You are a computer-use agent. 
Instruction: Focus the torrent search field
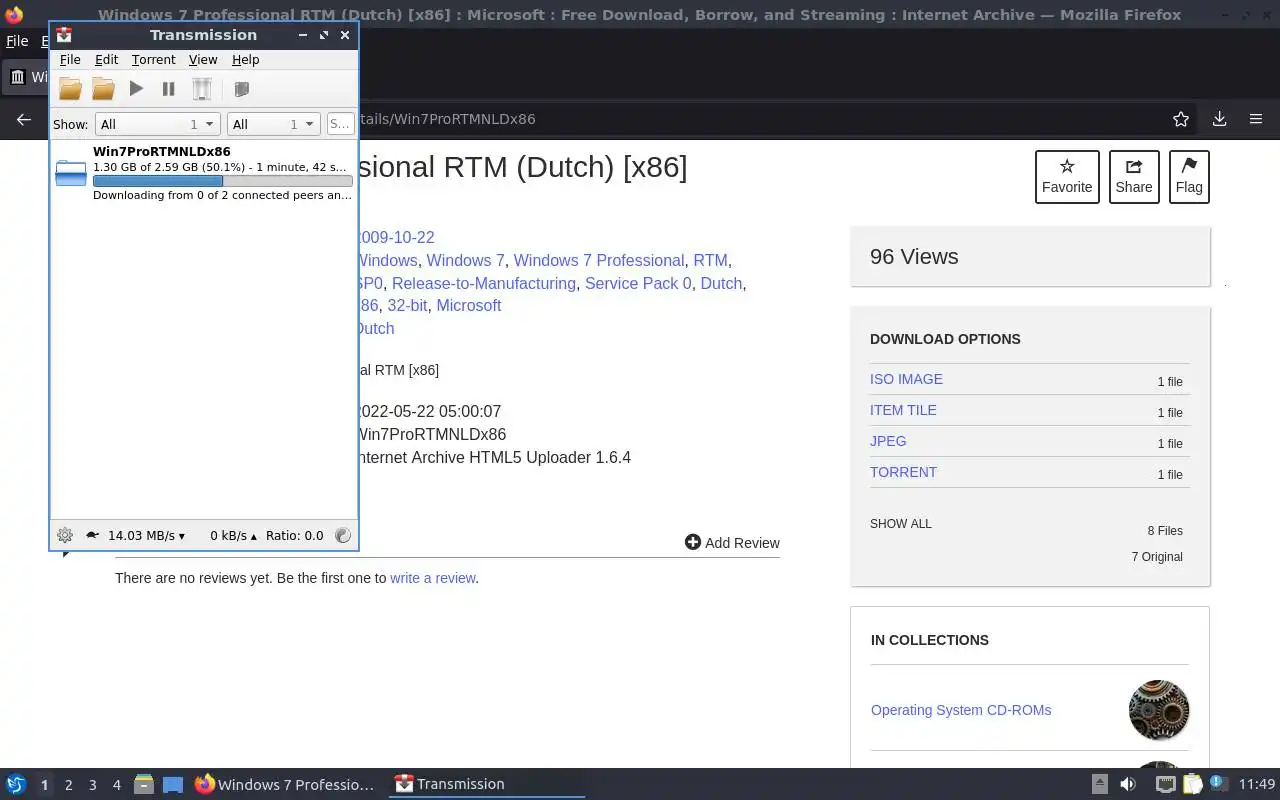pos(340,124)
